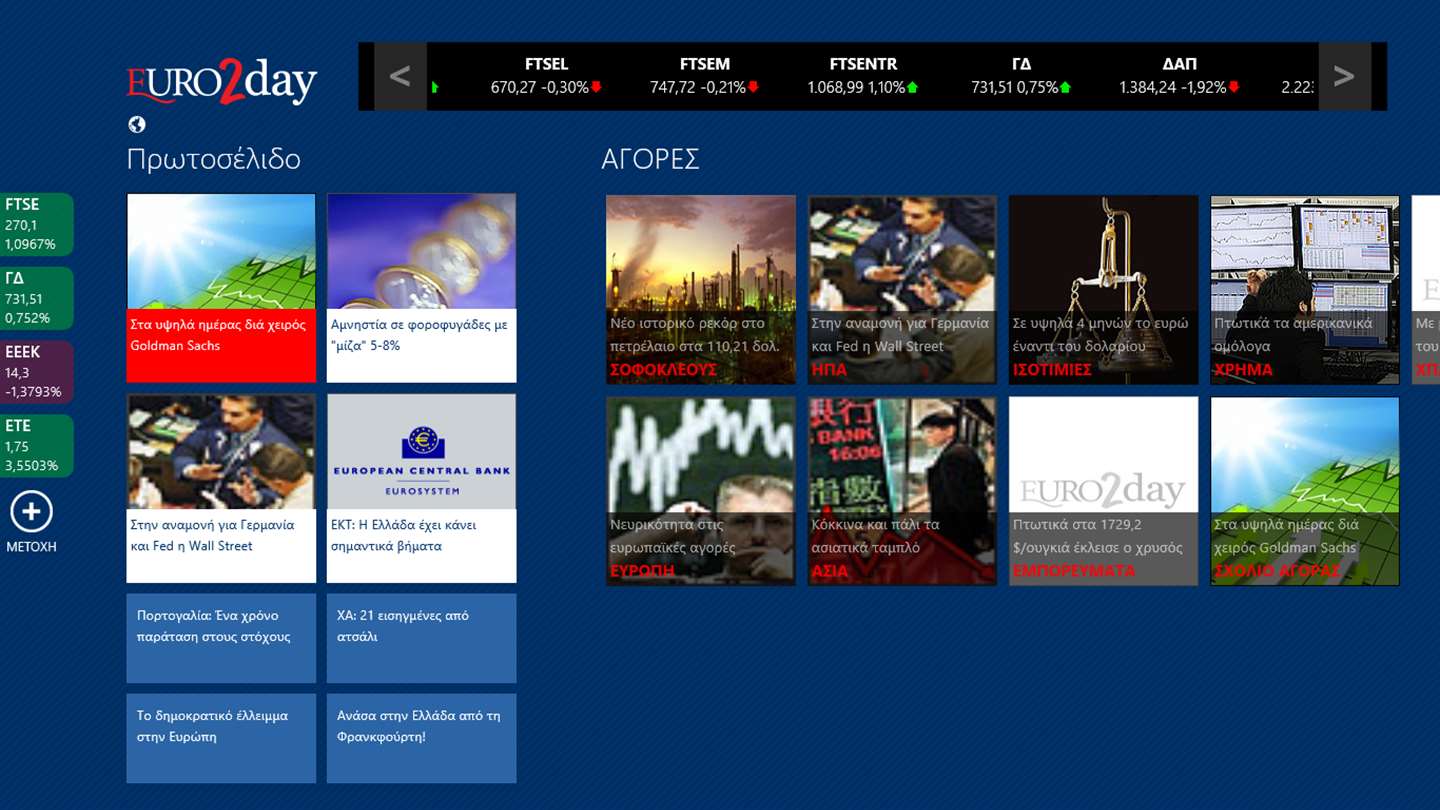The height and width of the screenshot is (810, 1440).
Task: Open 'ΕΚΤ: Η Ελλάδα έχει κάνει' tile
Action: pos(421,488)
